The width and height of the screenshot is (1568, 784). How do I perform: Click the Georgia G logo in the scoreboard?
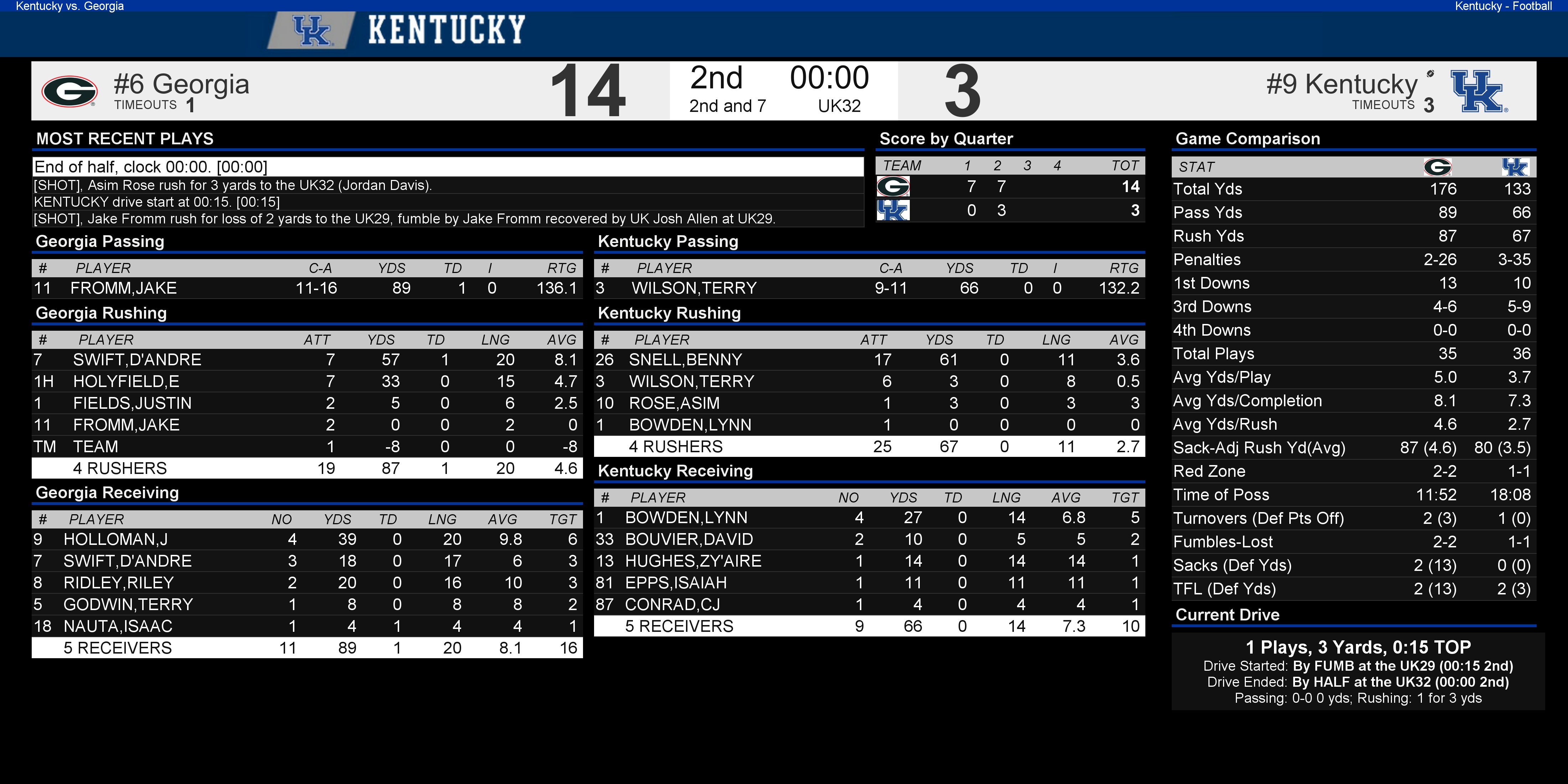click(x=69, y=91)
